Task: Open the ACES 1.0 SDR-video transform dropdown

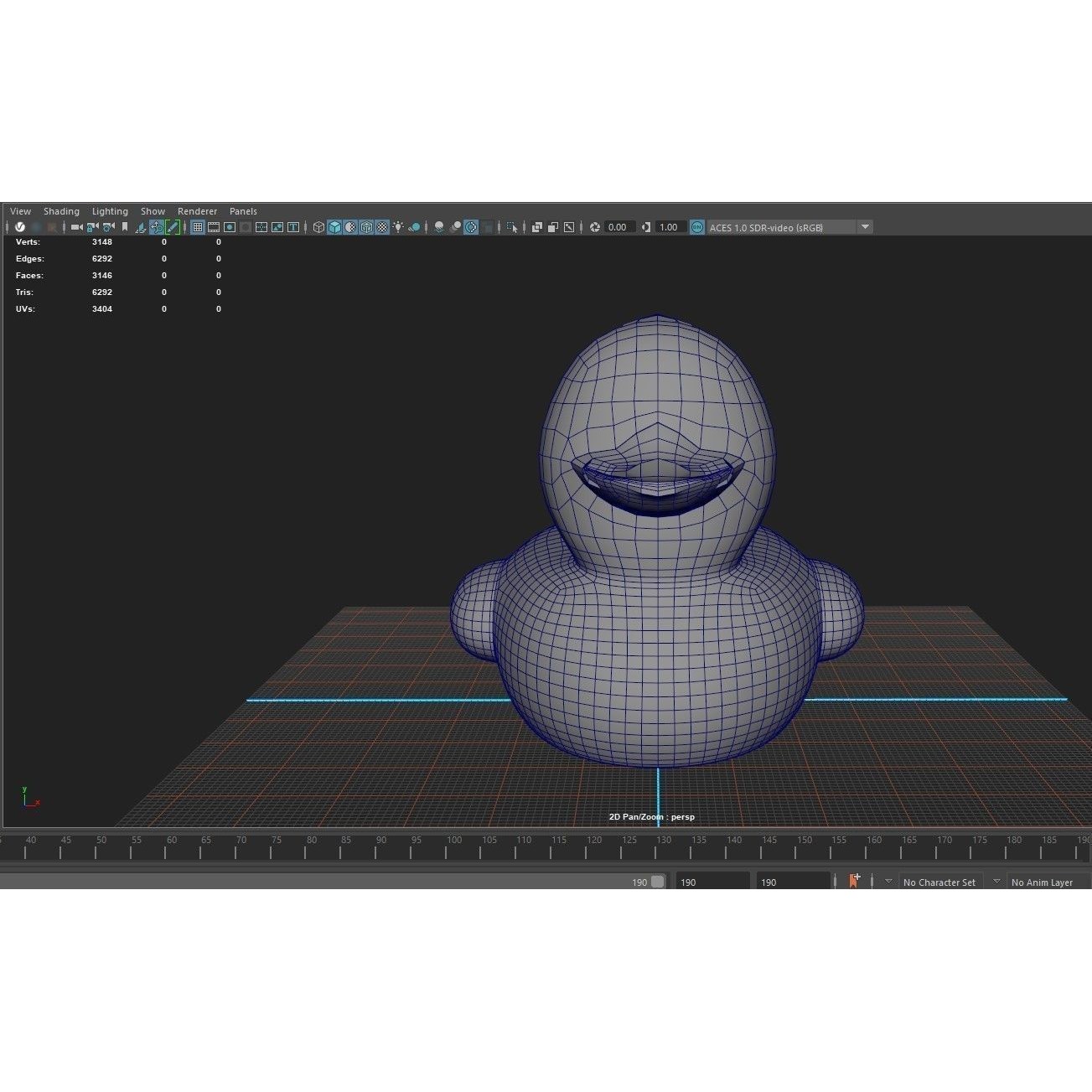Action: click(x=866, y=226)
